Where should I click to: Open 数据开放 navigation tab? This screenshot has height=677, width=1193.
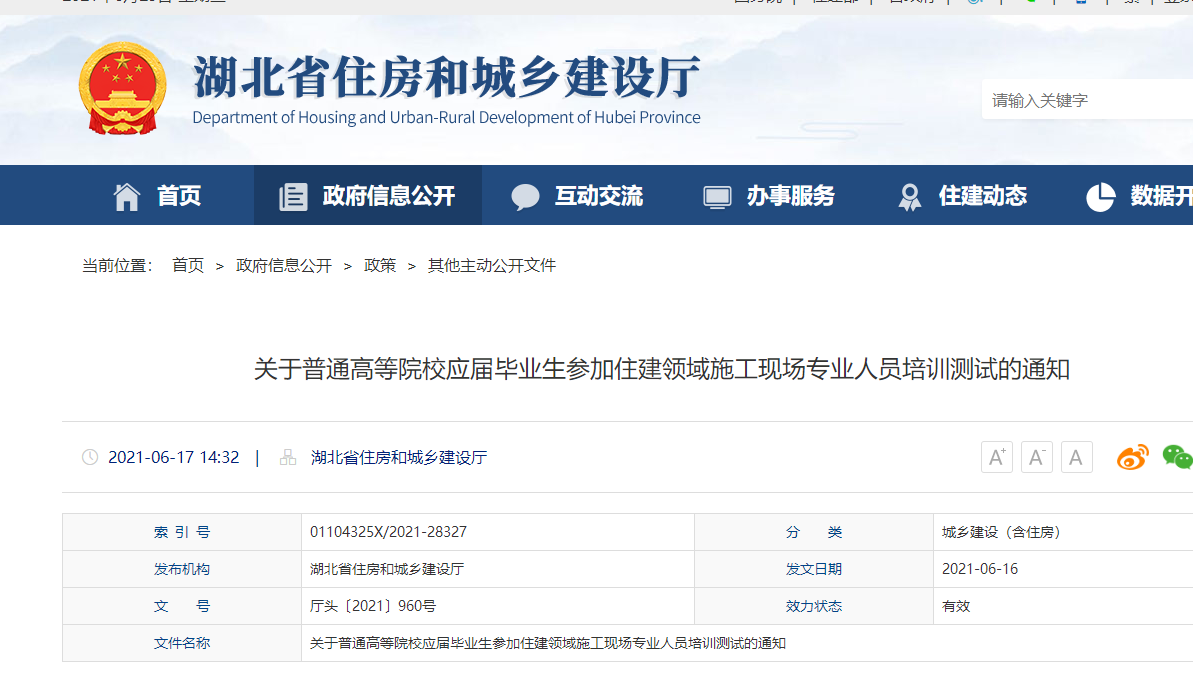1162,196
